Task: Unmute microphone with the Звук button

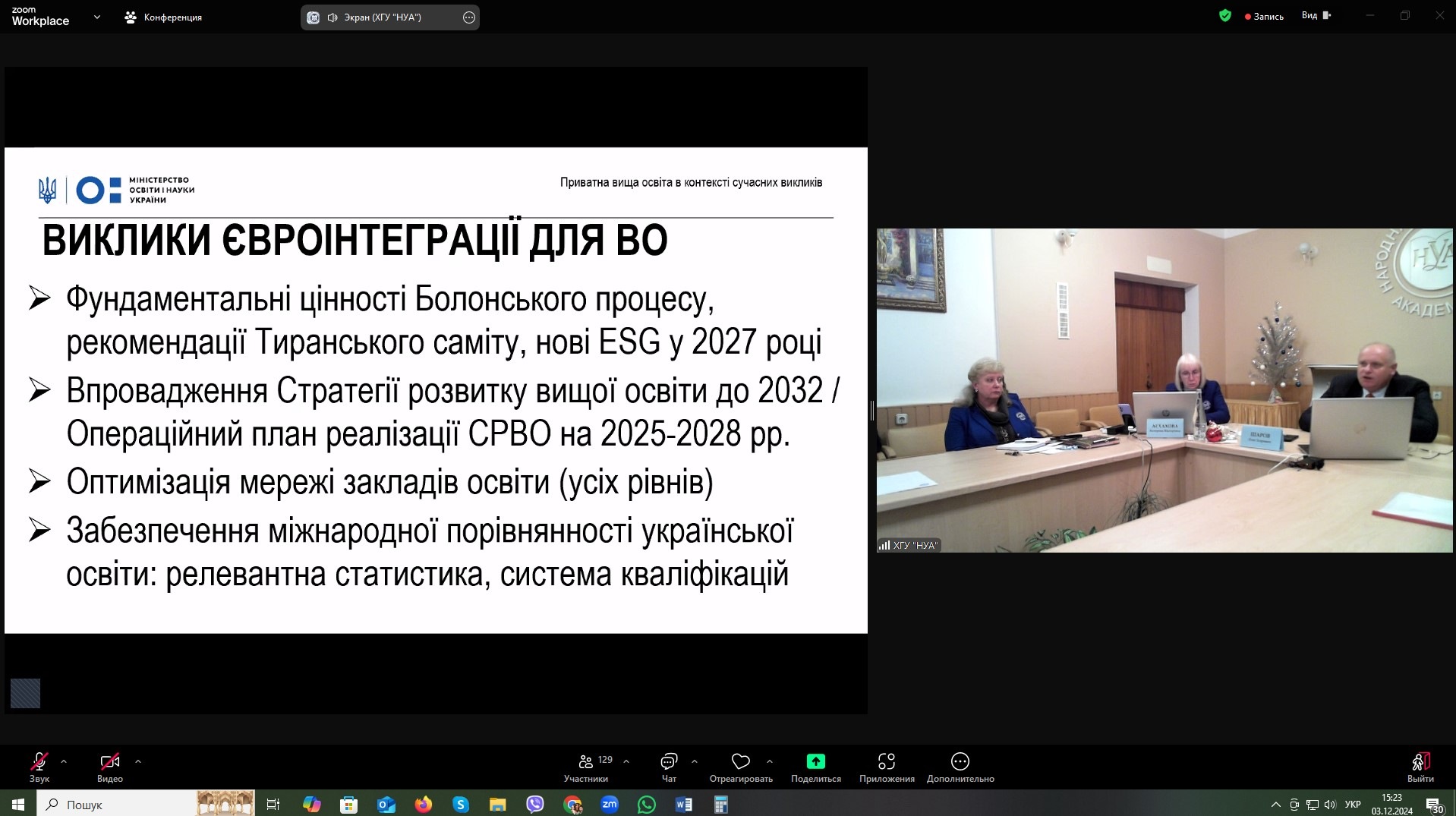Action: click(39, 762)
